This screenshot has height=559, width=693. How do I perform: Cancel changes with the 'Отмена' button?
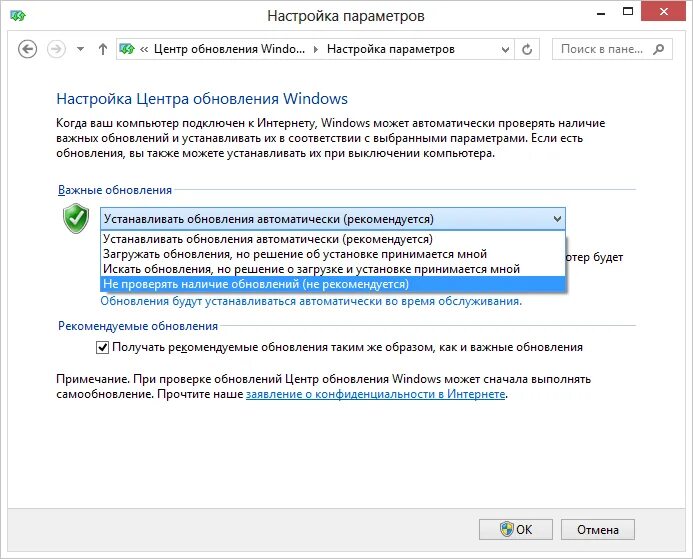coord(598,529)
